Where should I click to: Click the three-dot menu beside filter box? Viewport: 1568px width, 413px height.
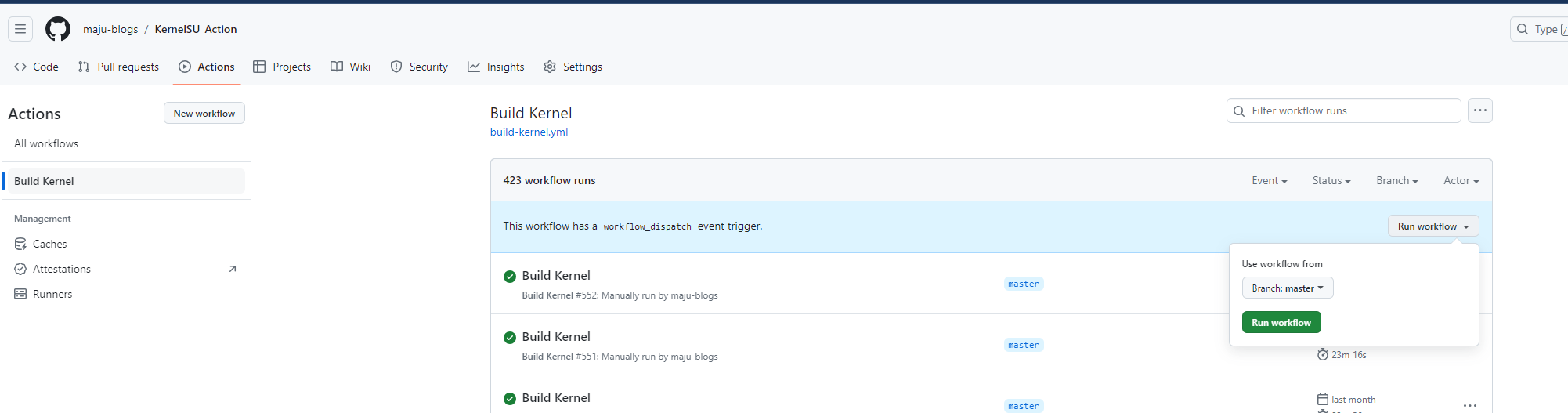[x=1479, y=110]
